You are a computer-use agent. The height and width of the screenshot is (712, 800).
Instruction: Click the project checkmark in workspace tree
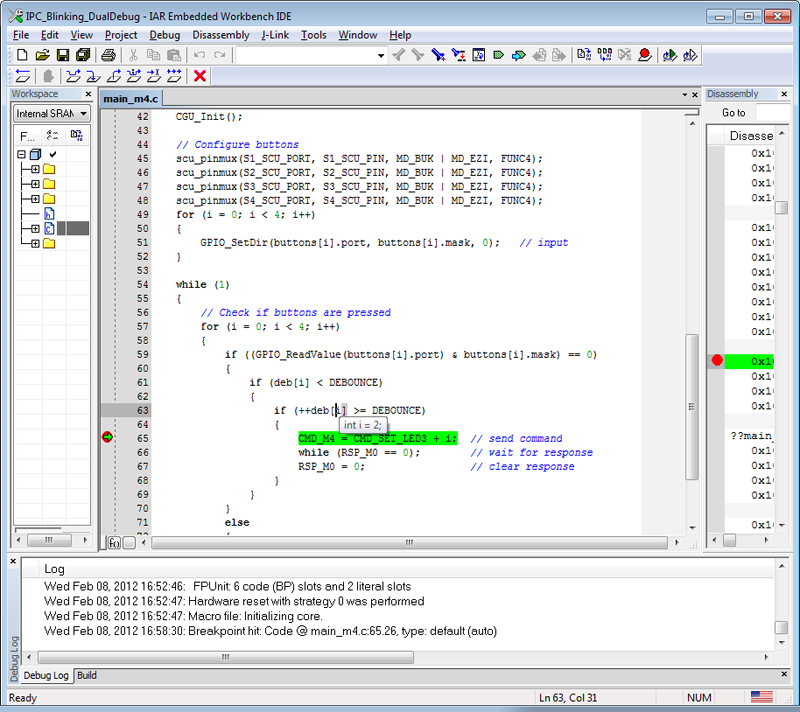pos(53,154)
